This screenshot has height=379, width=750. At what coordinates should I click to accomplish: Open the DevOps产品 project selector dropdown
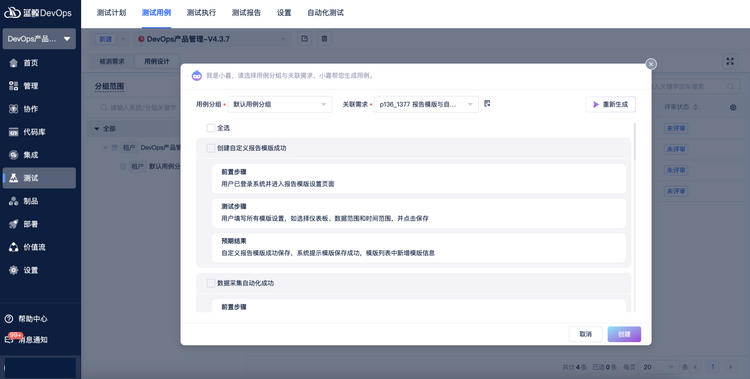pos(39,39)
